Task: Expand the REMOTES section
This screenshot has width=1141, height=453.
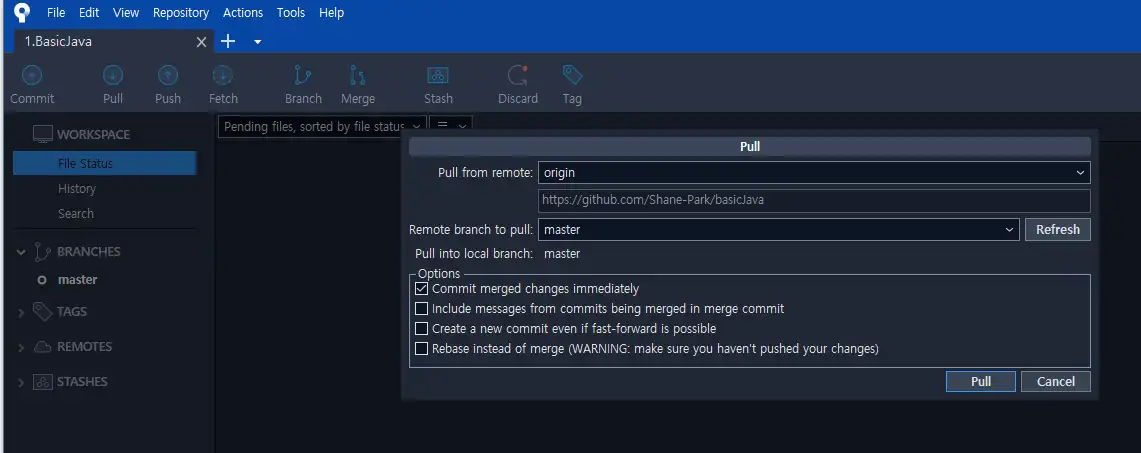Action: [x=21, y=348]
